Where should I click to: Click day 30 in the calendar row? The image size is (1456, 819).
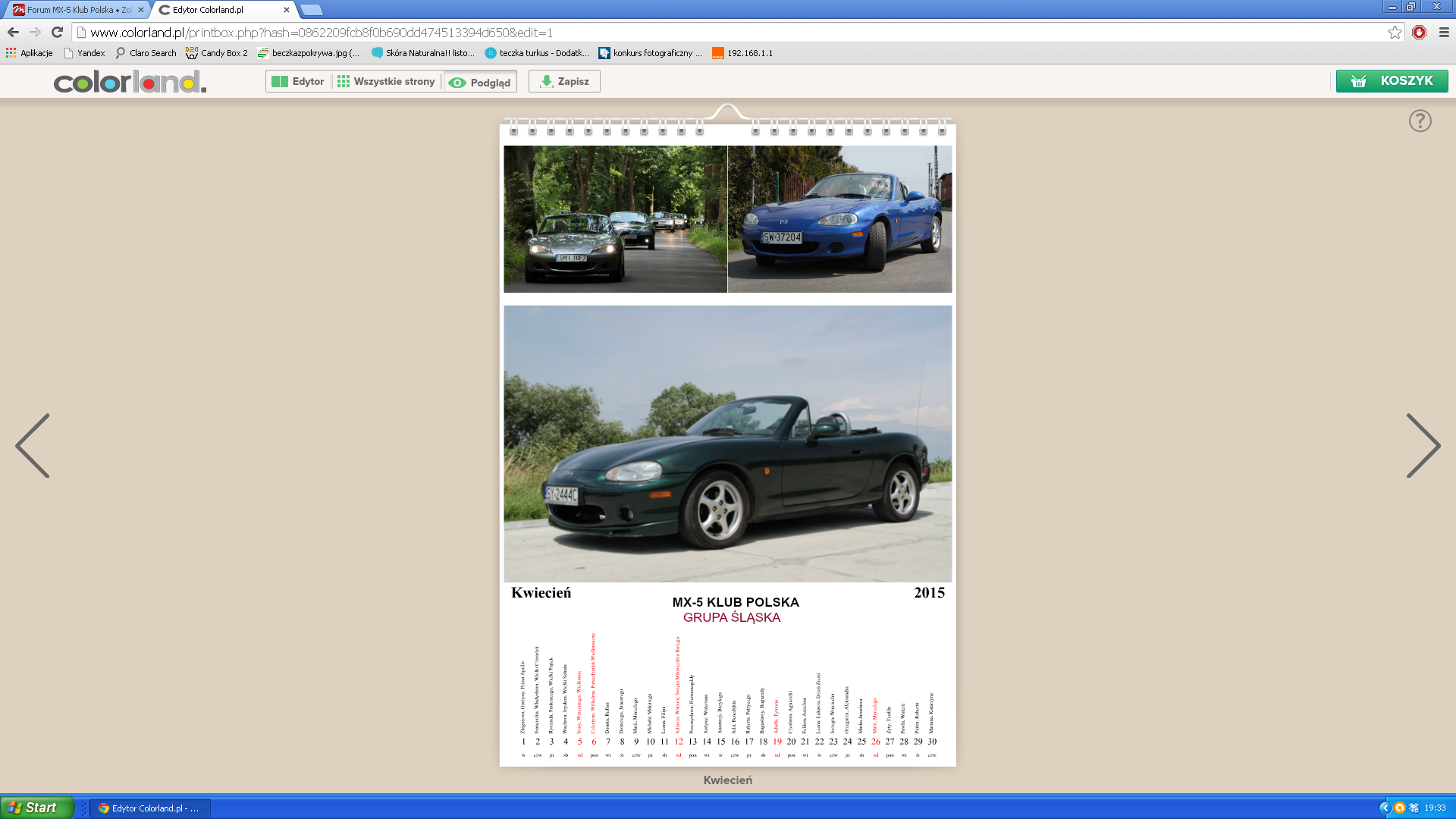point(932,742)
